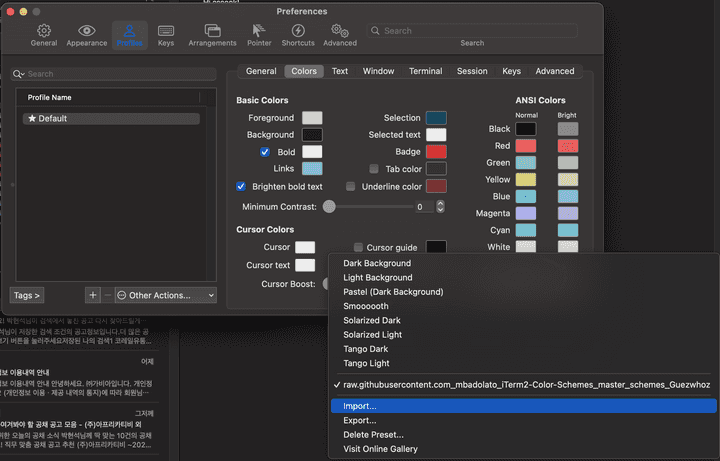The image size is (720, 461).
Task: Remove profile with the minus button
Action: pyautogui.click(x=107, y=295)
